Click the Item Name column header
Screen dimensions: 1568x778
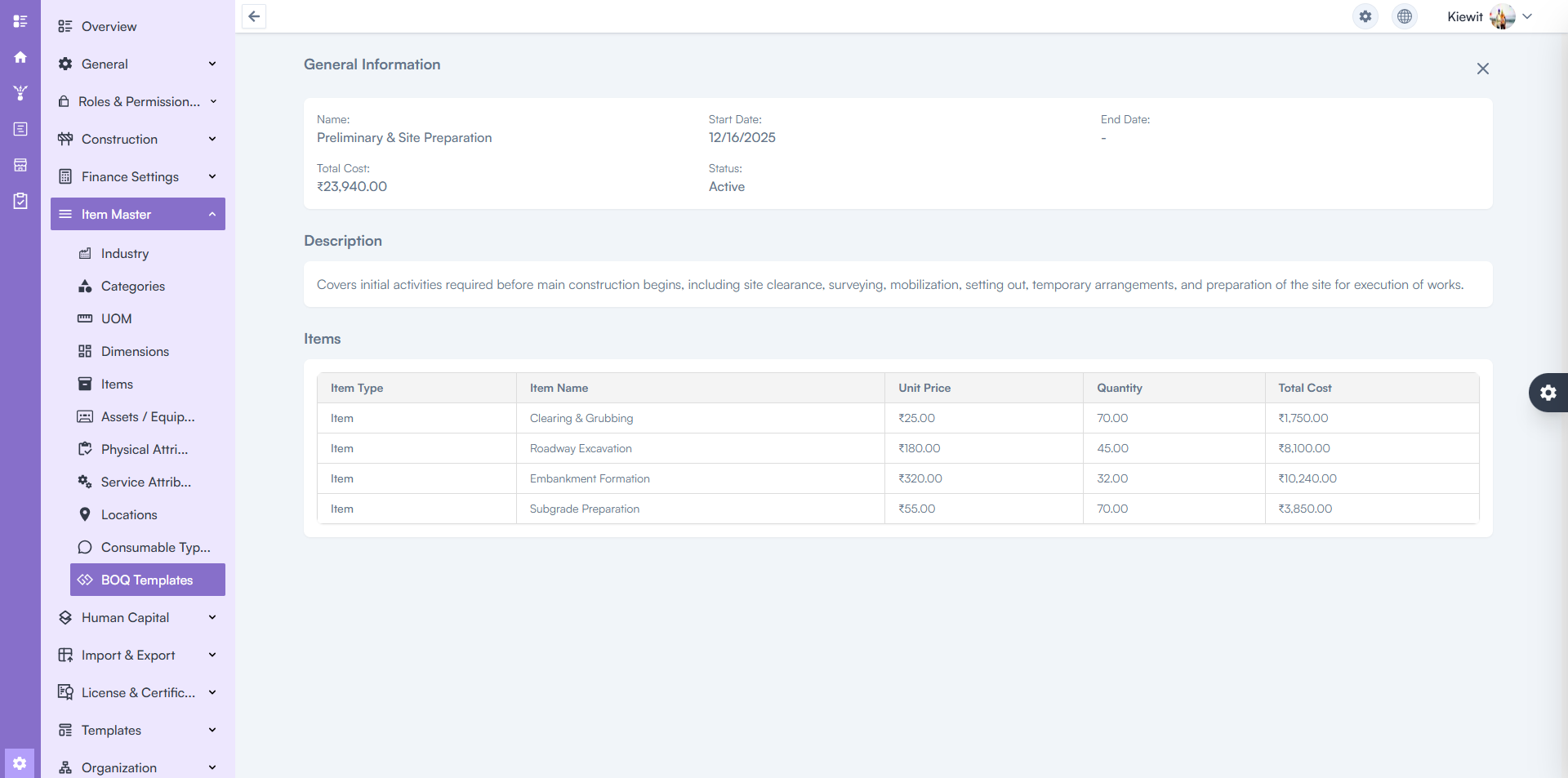pos(559,388)
